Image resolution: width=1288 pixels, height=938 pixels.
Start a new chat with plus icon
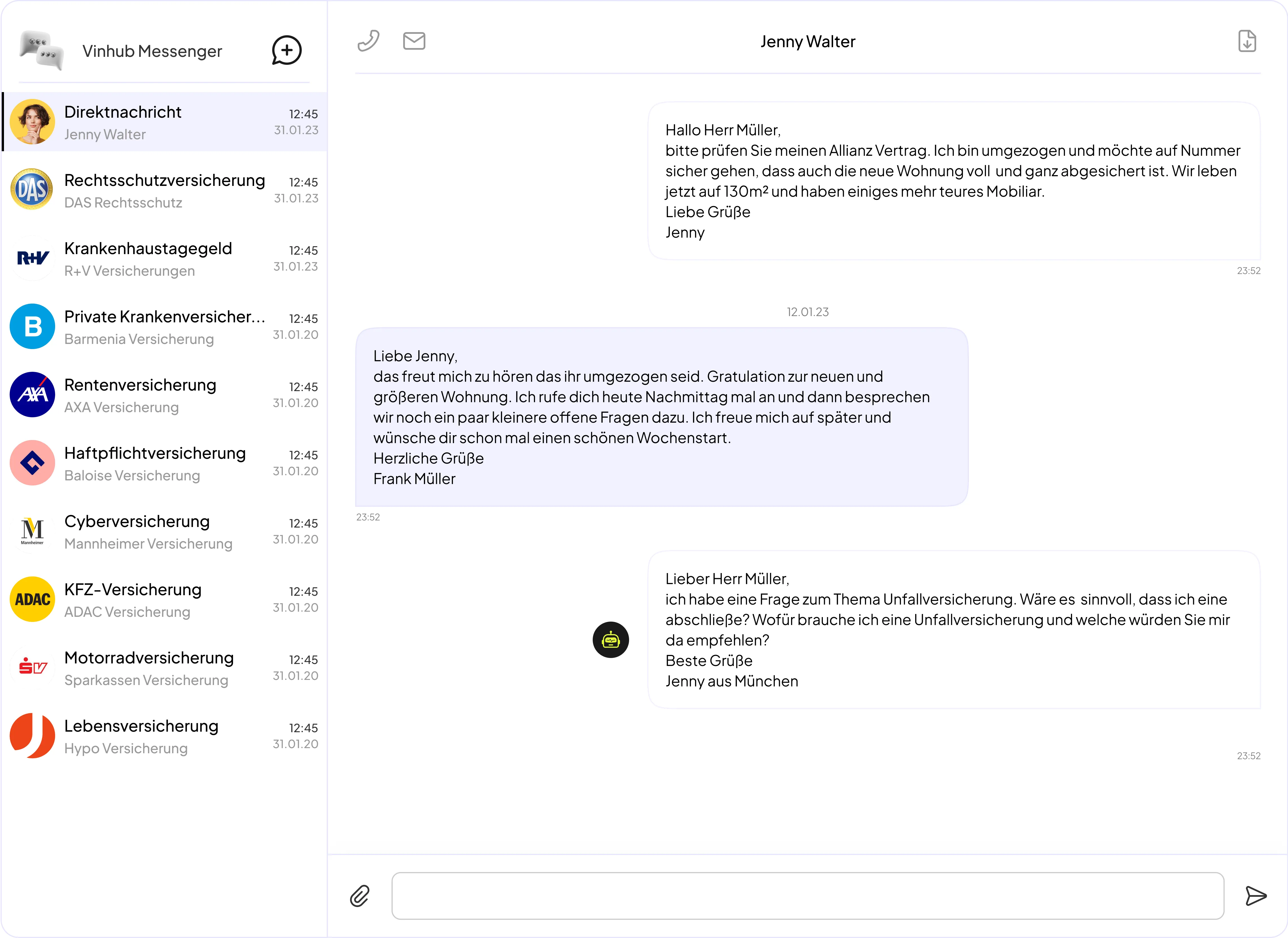[286, 51]
